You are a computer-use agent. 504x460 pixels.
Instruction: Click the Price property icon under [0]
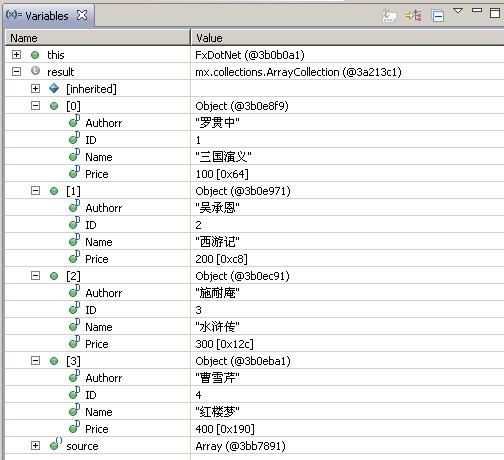pyautogui.click(x=75, y=172)
